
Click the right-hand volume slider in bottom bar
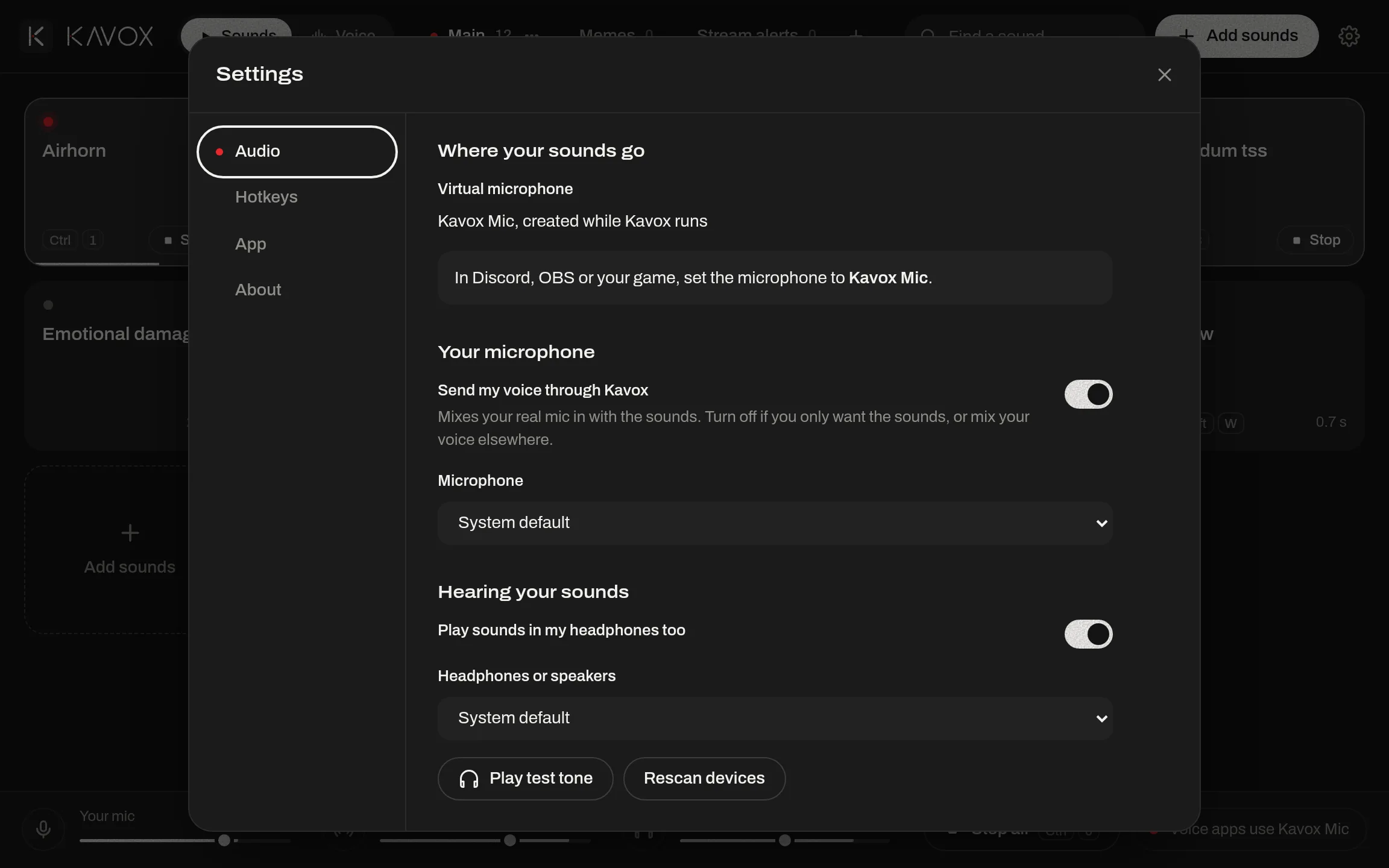point(785,840)
